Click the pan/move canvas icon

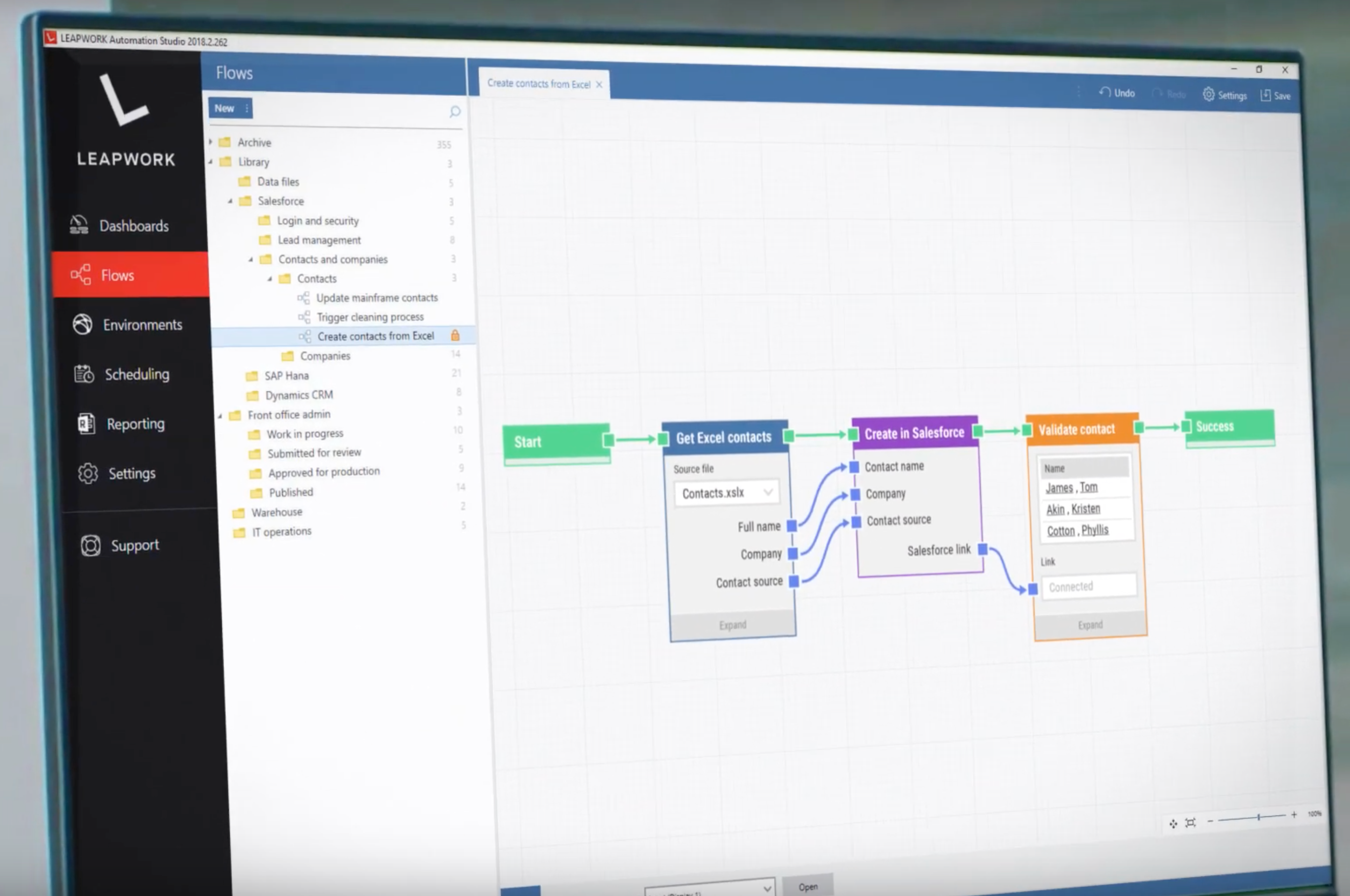1174,823
